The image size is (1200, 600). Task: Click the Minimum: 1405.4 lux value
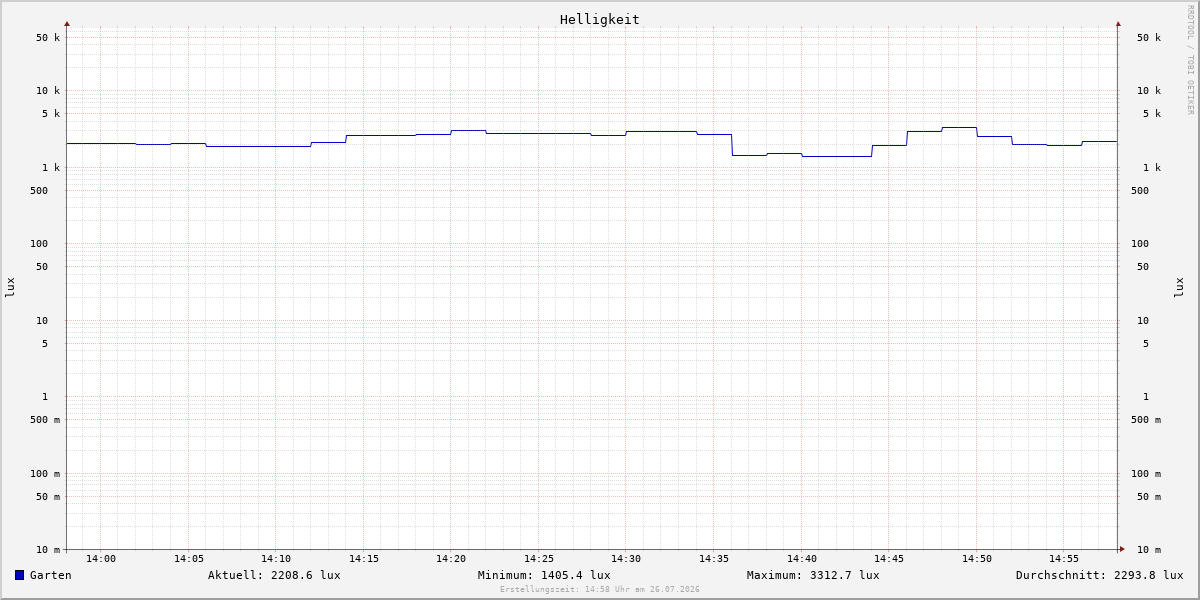[544, 575]
